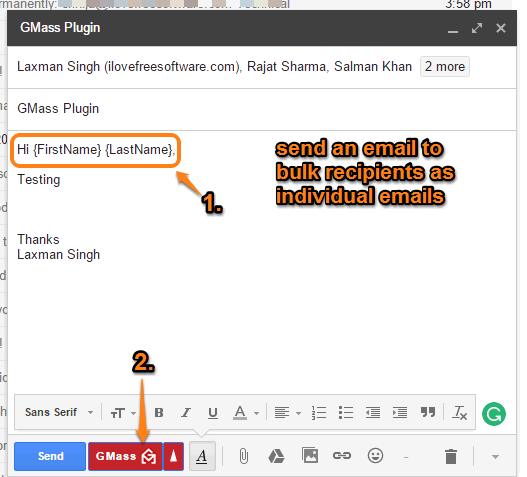The image size is (527, 477).
Task: Open the text color picker
Action: 245,412
